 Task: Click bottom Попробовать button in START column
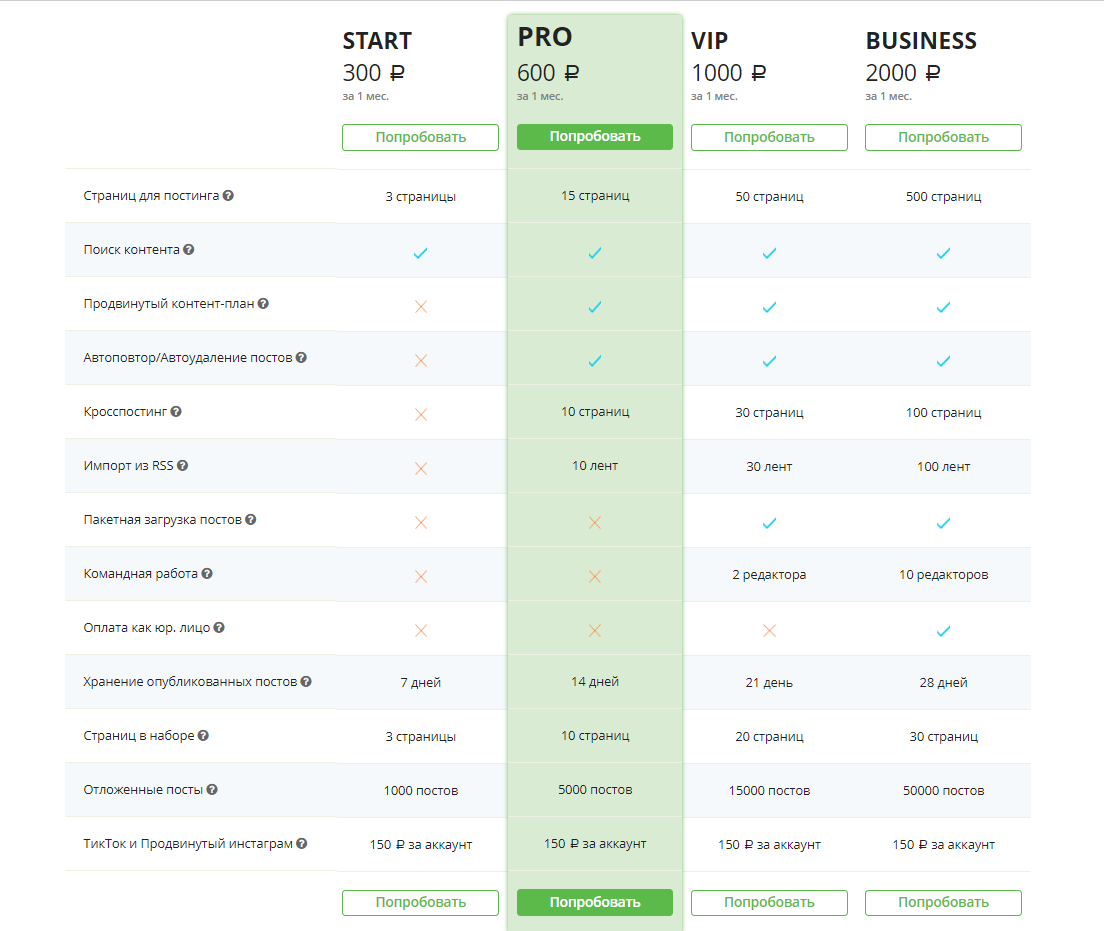[x=420, y=902]
